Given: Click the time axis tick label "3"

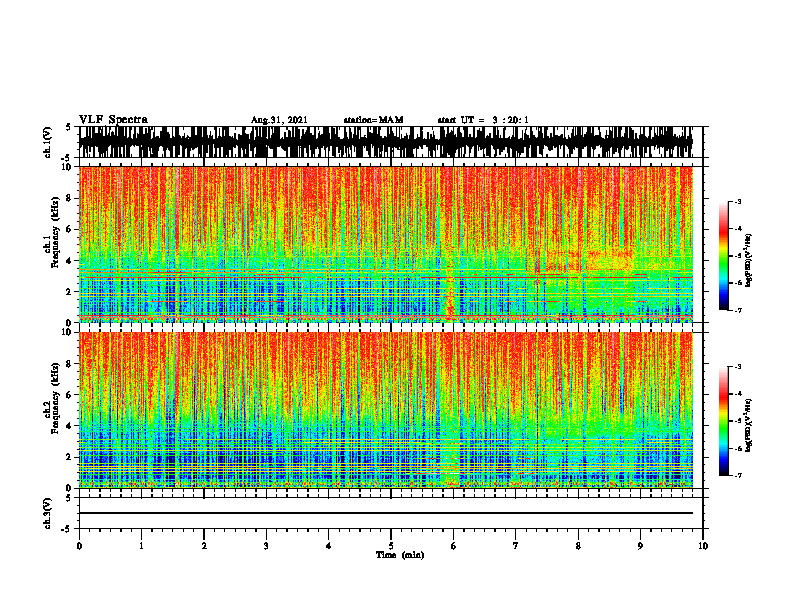Looking at the screenshot, I should tap(266, 546).
